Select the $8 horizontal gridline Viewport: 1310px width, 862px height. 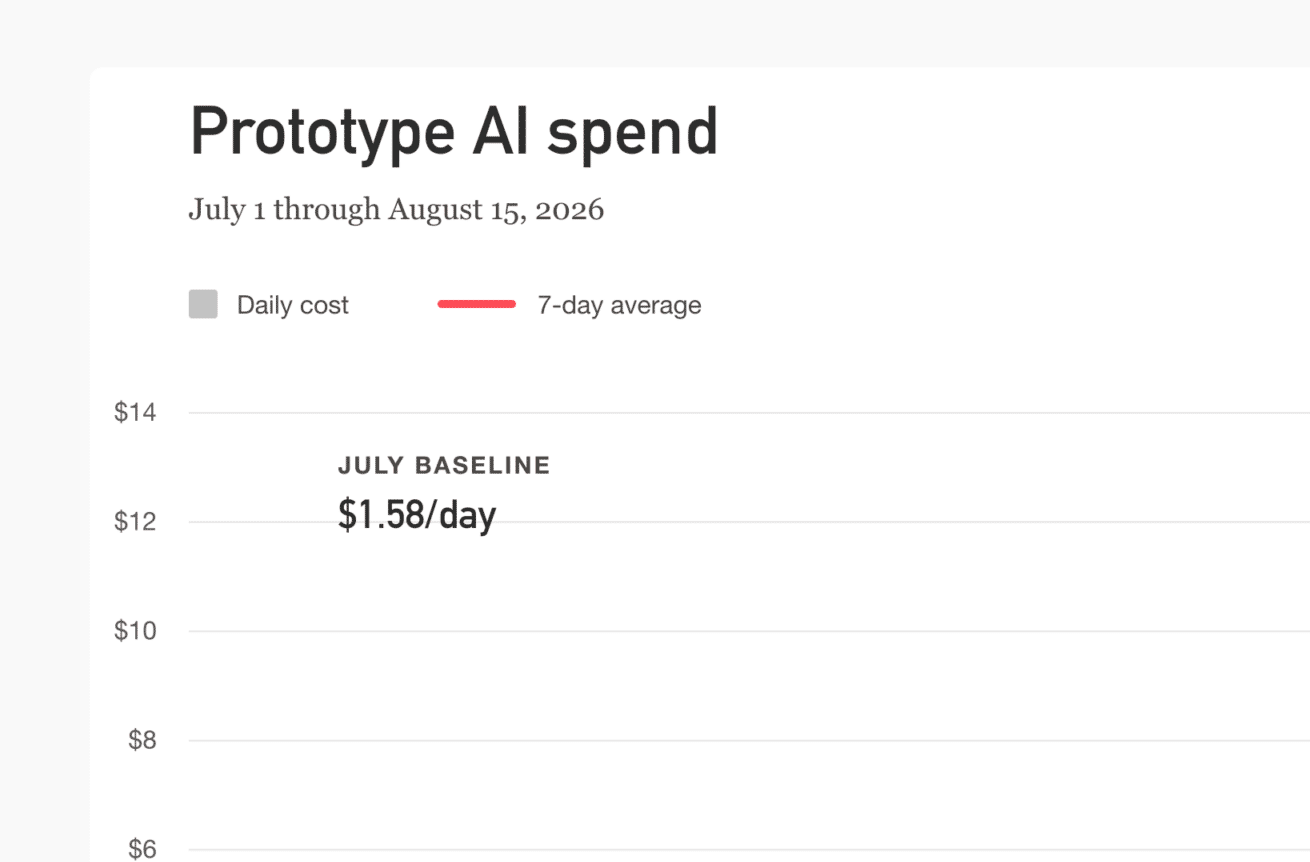click(x=749, y=740)
